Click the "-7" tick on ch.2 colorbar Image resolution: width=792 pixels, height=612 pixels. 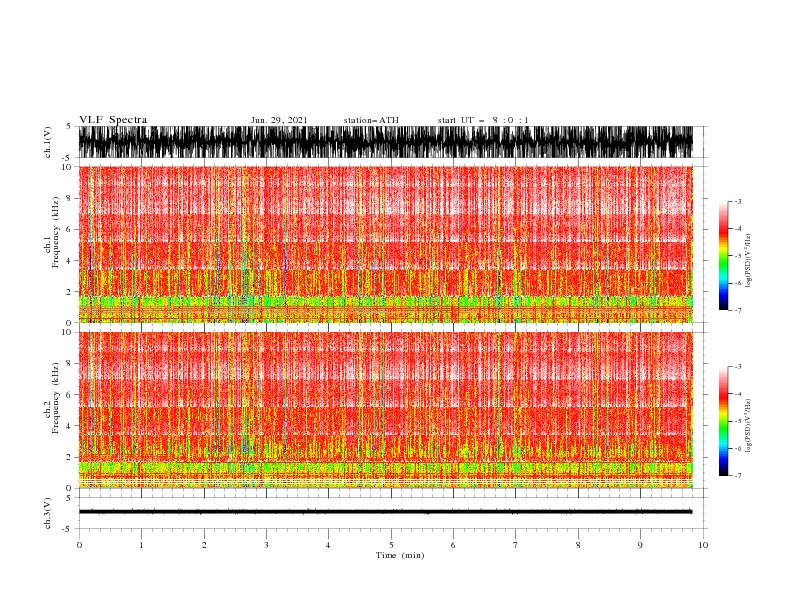(738, 476)
